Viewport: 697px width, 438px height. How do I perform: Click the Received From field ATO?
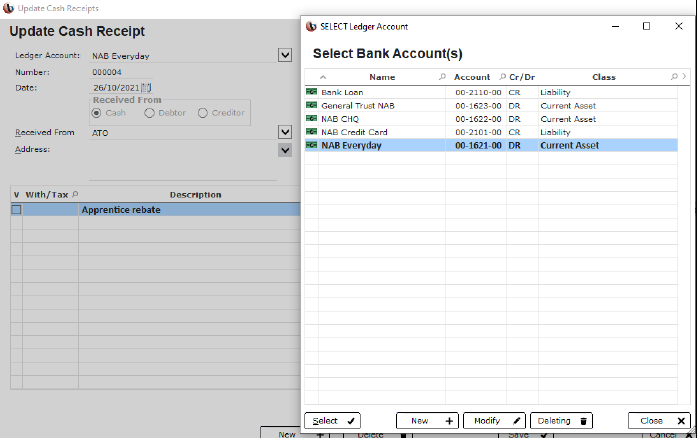(x=183, y=133)
